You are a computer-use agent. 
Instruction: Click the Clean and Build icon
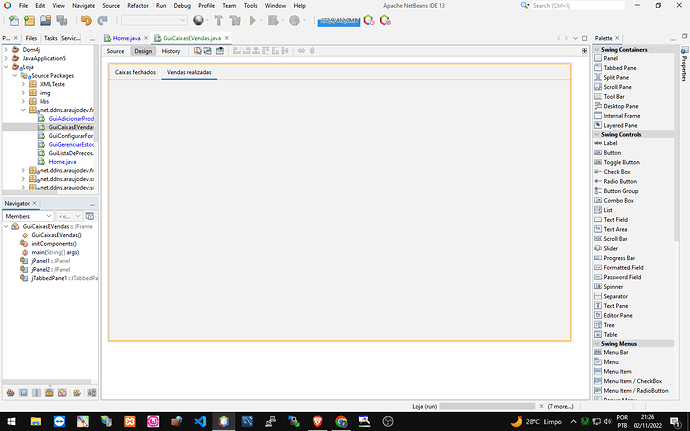pos(235,21)
